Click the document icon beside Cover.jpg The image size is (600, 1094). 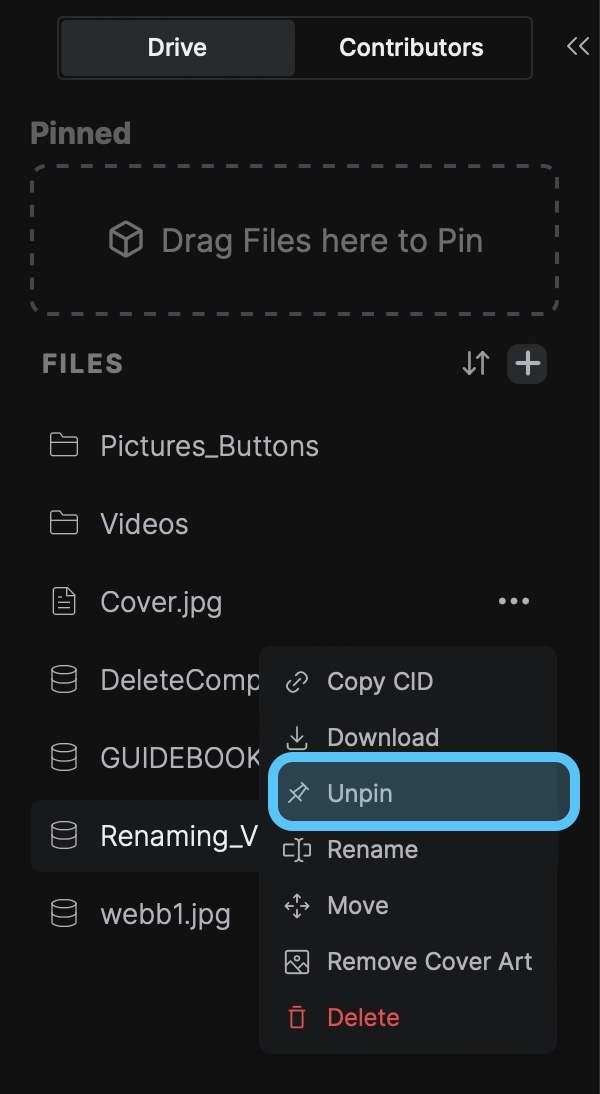coord(64,601)
